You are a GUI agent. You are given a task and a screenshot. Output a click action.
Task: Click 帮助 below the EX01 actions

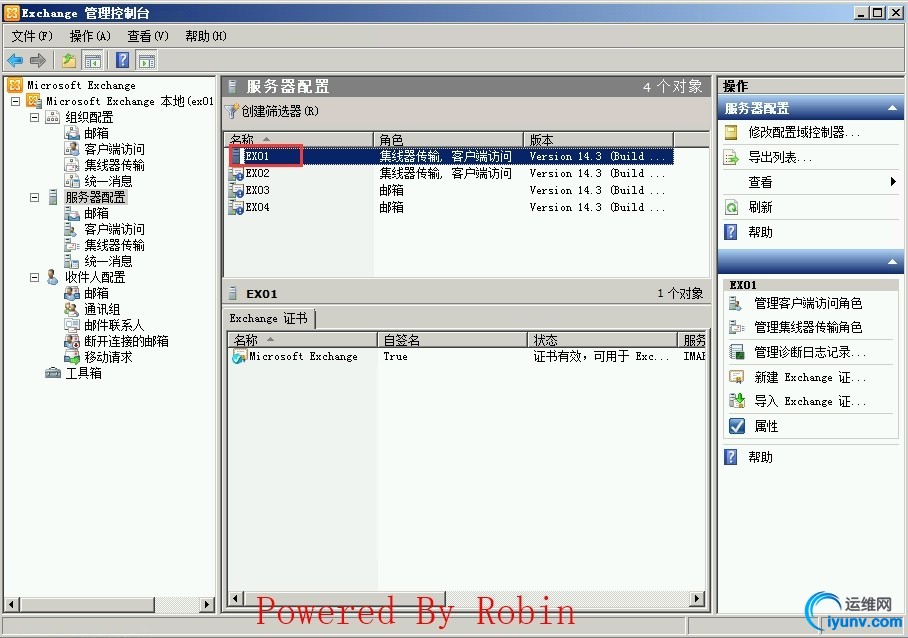(x=760, y=457)
